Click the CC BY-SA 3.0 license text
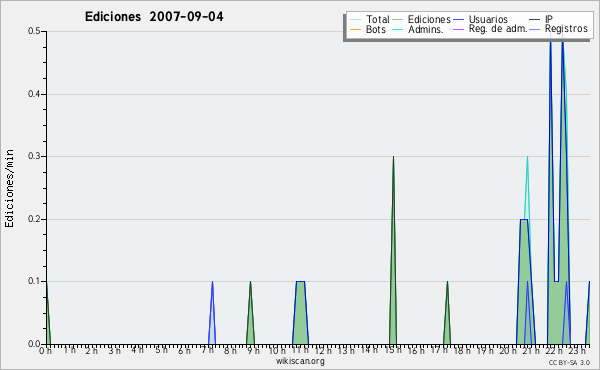The width and height of the screenshot is (600, 370). click(569, 362)
